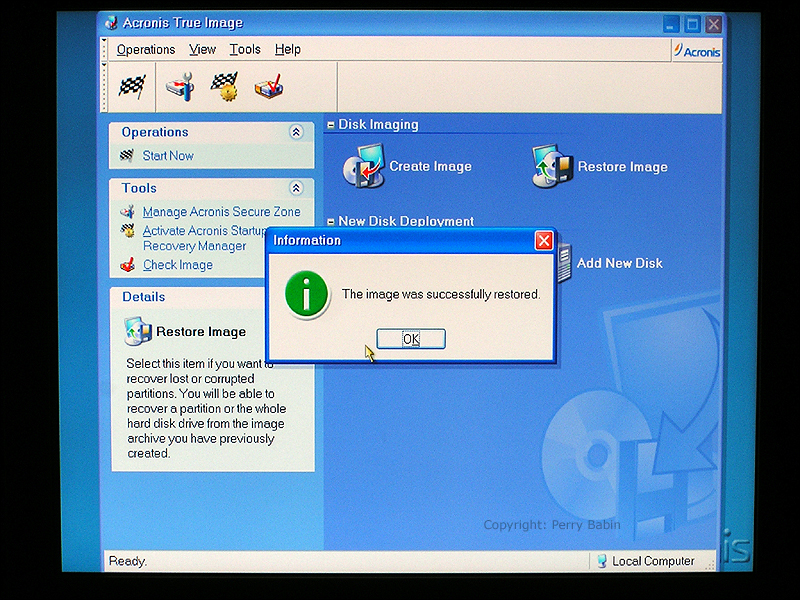Select the Create Image label
Viewport: 800px width, 600px height.
pos(431,166)
